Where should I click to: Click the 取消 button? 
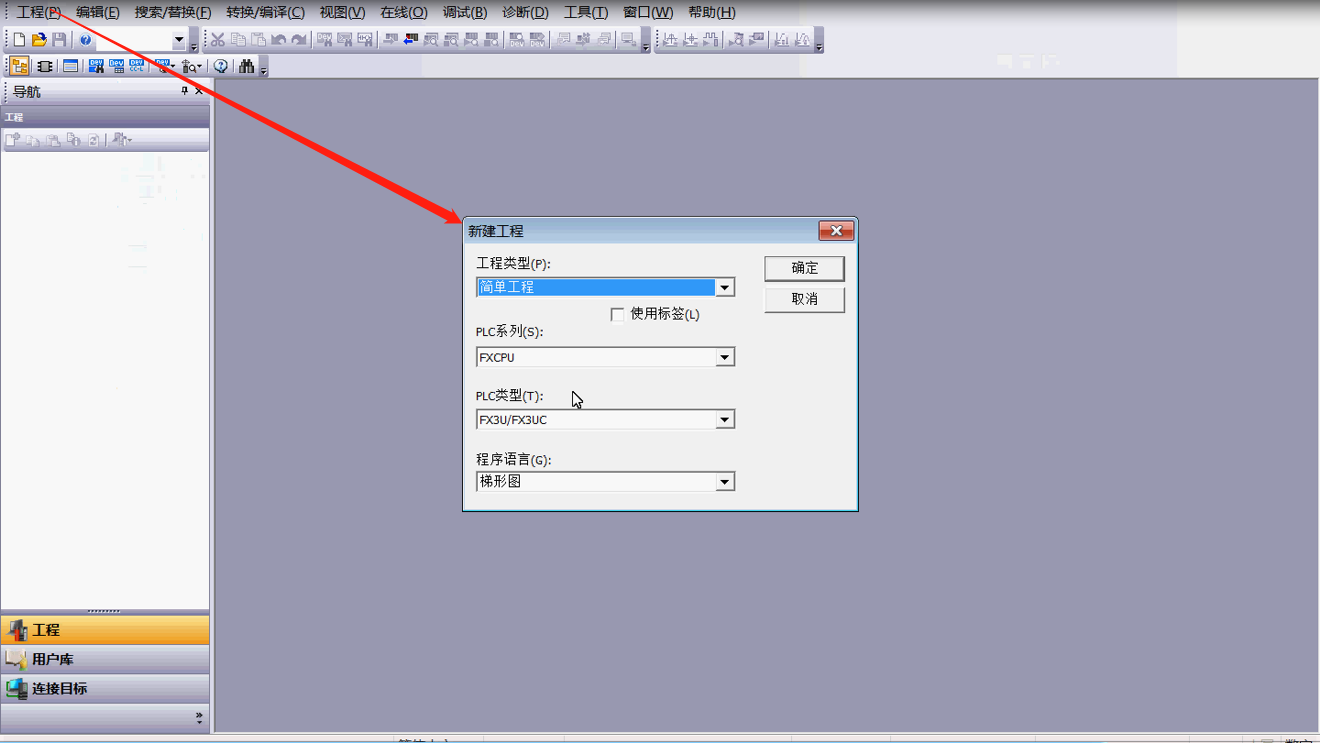pyautogui.click(x=804, y=299)
